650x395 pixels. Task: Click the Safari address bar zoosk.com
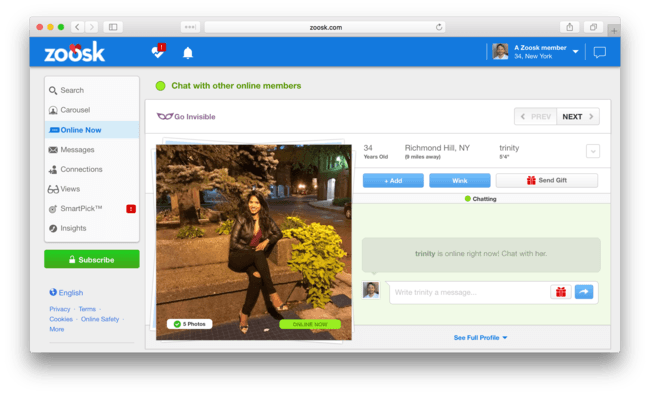click(325, 27)
